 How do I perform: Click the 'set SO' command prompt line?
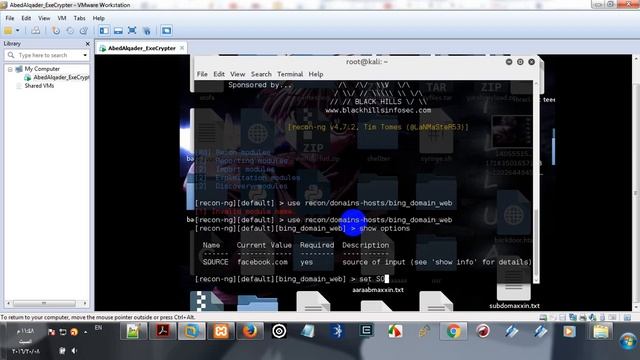(x=291, y=279)
